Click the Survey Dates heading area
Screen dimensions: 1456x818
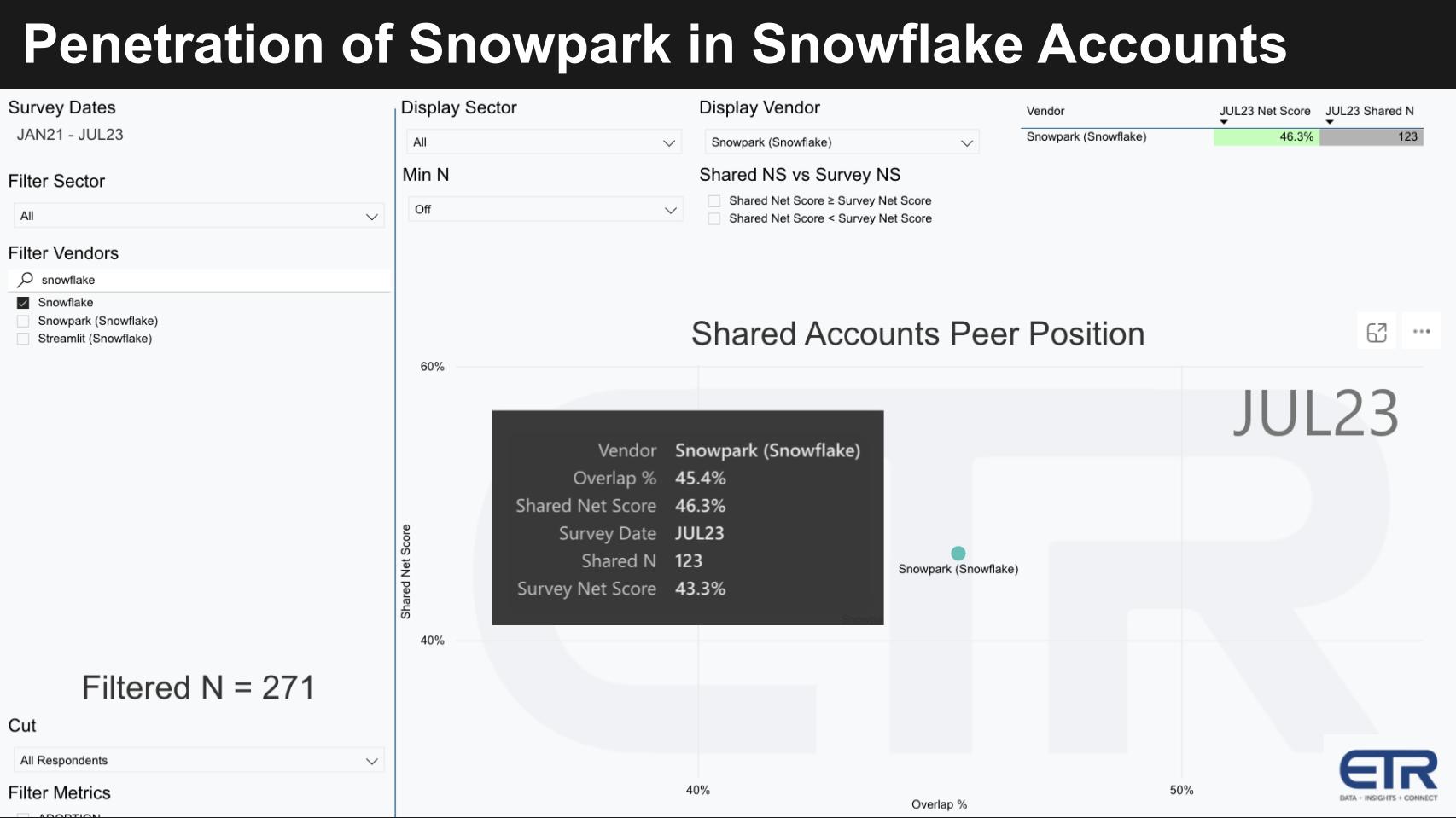[x=61, y=107]
